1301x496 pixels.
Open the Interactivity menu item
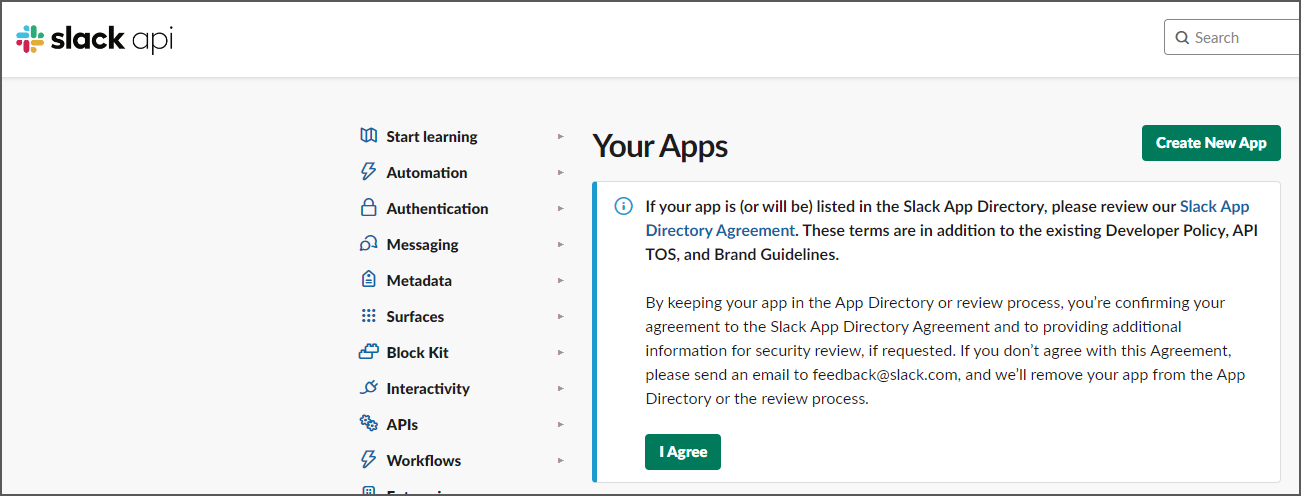pyautogui.click(x=428, y=389)
